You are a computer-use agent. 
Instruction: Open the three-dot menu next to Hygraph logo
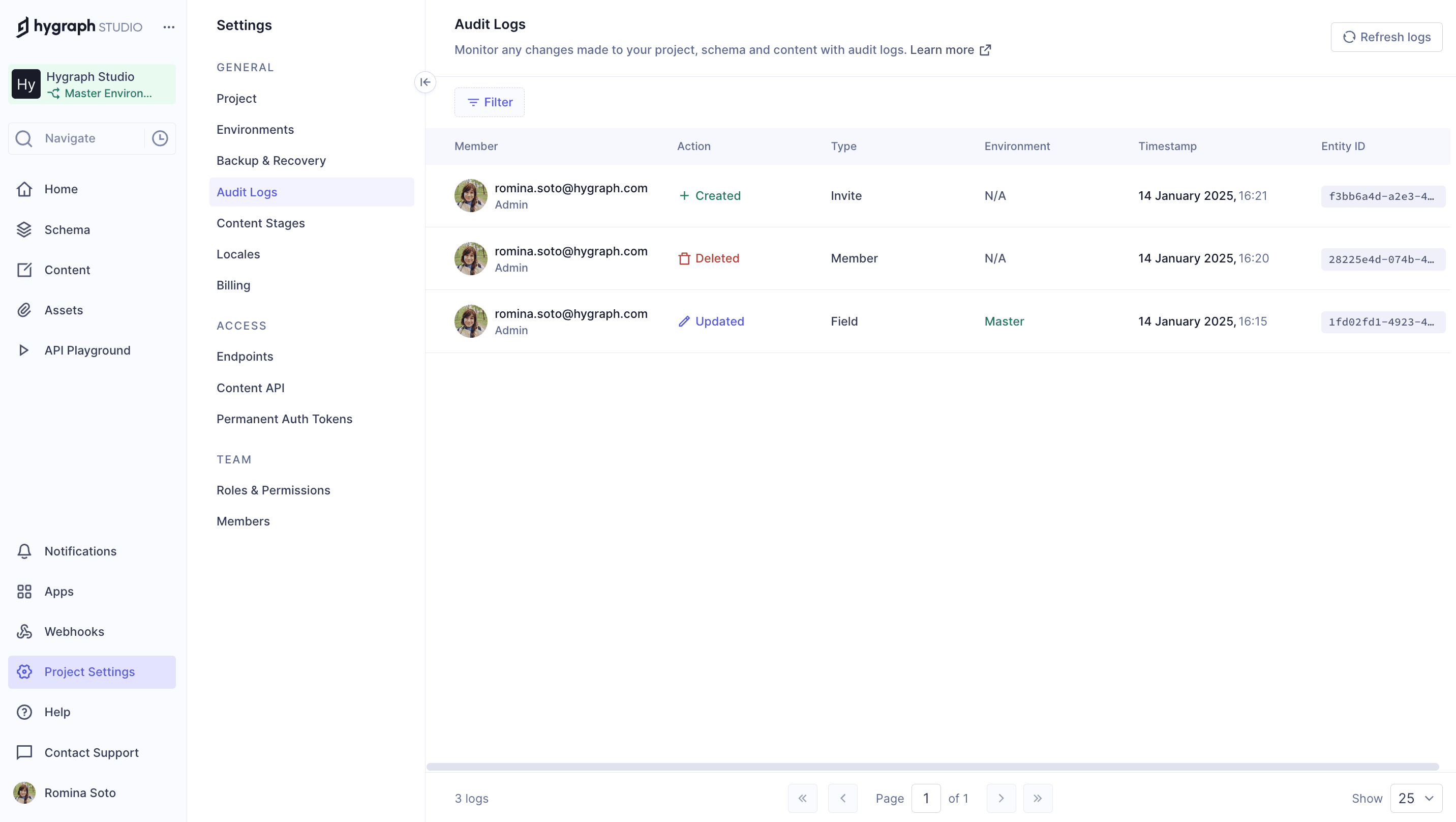168,26
